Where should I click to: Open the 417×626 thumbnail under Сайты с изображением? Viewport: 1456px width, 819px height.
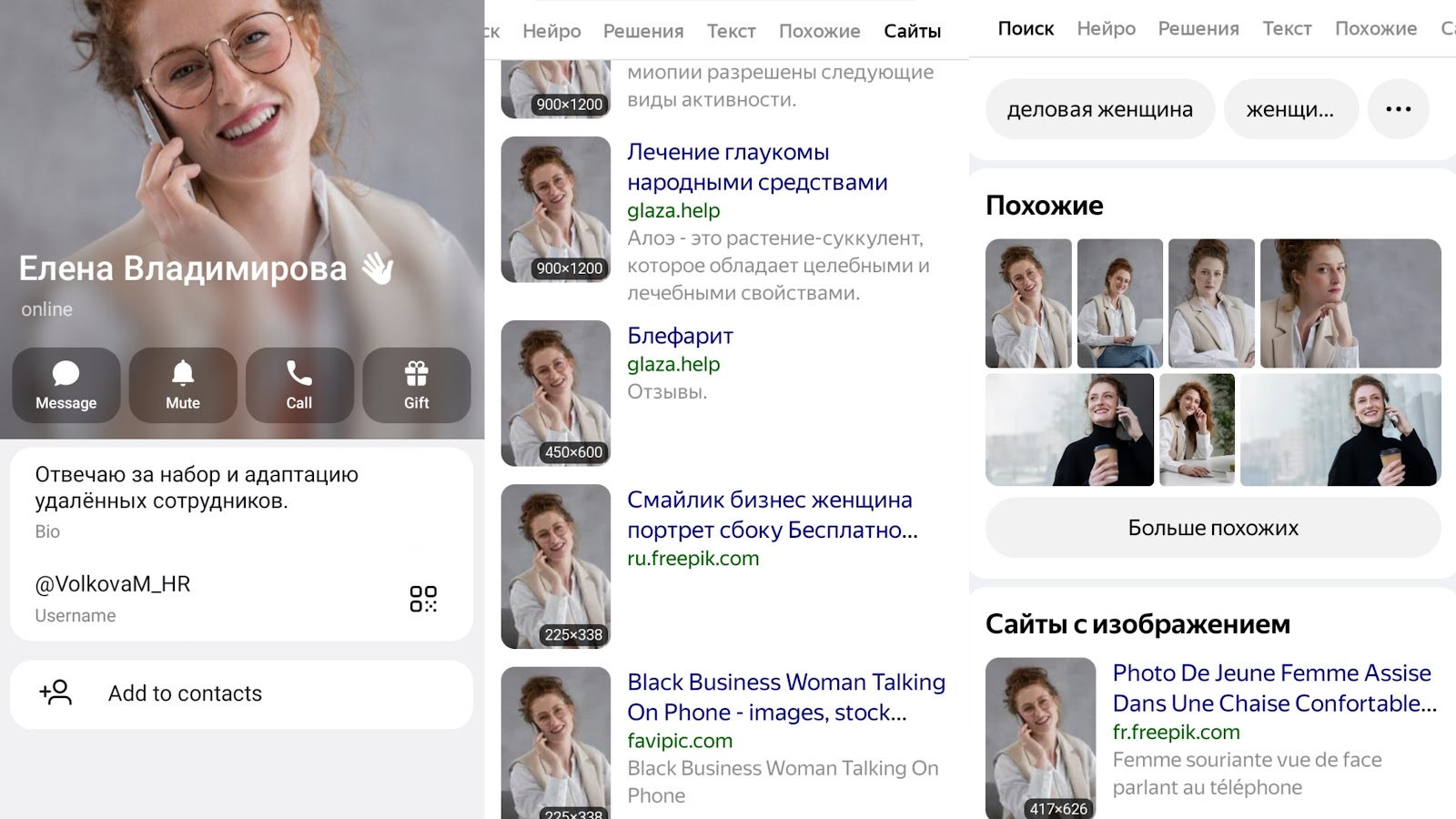click(x=1041, y=738)
